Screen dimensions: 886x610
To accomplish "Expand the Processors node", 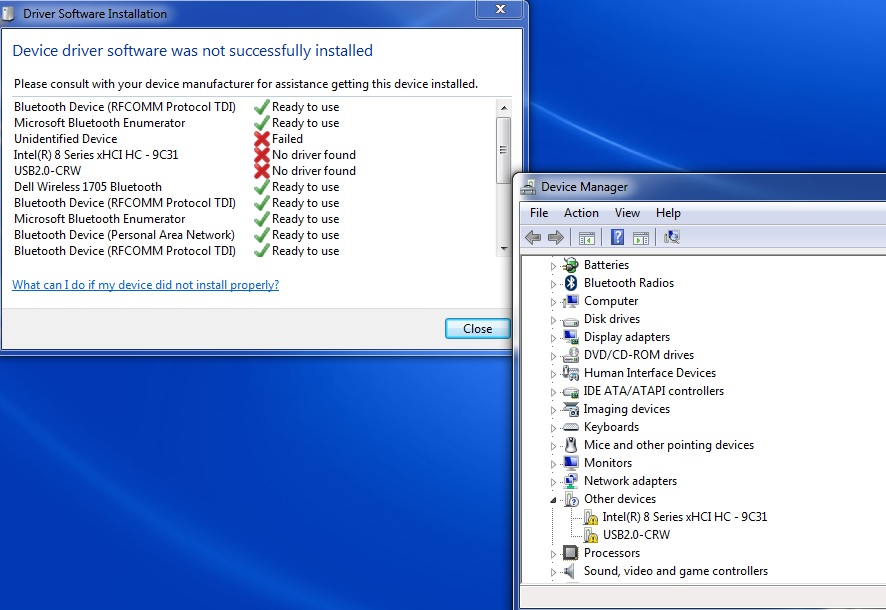I will pos(553,554).
